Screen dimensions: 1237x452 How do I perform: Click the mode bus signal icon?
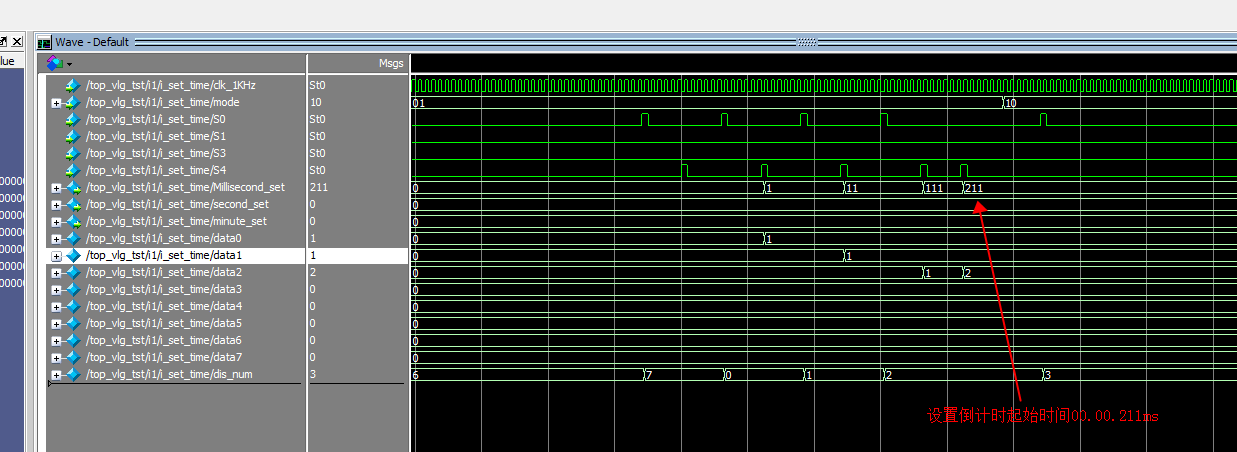coord(72,103)
